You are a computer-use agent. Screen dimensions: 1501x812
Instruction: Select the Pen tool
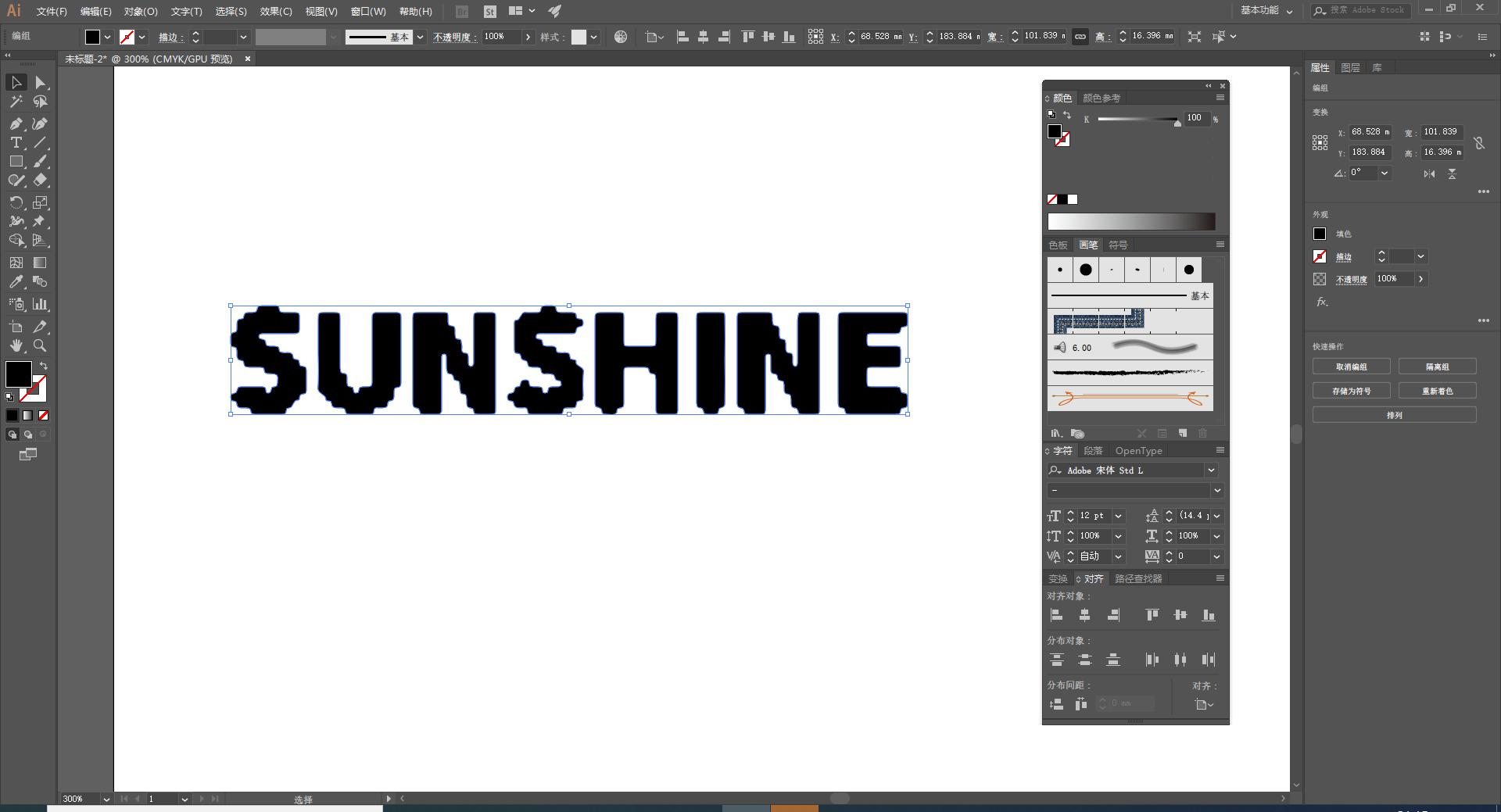(16, 123)
